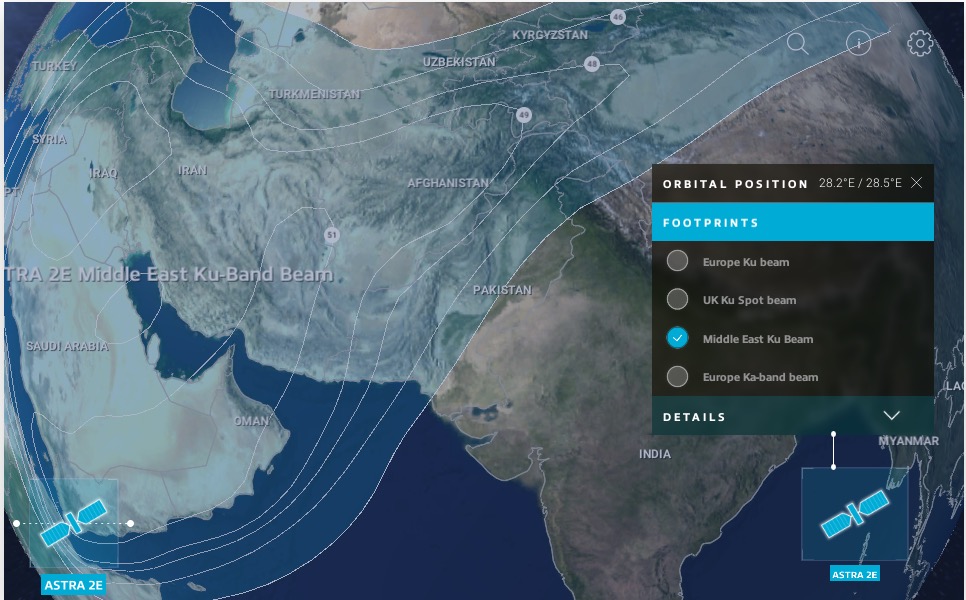The image size is (966, 600).
Task: Click the UZBEKISTAN map label
Action: [459, 62]
